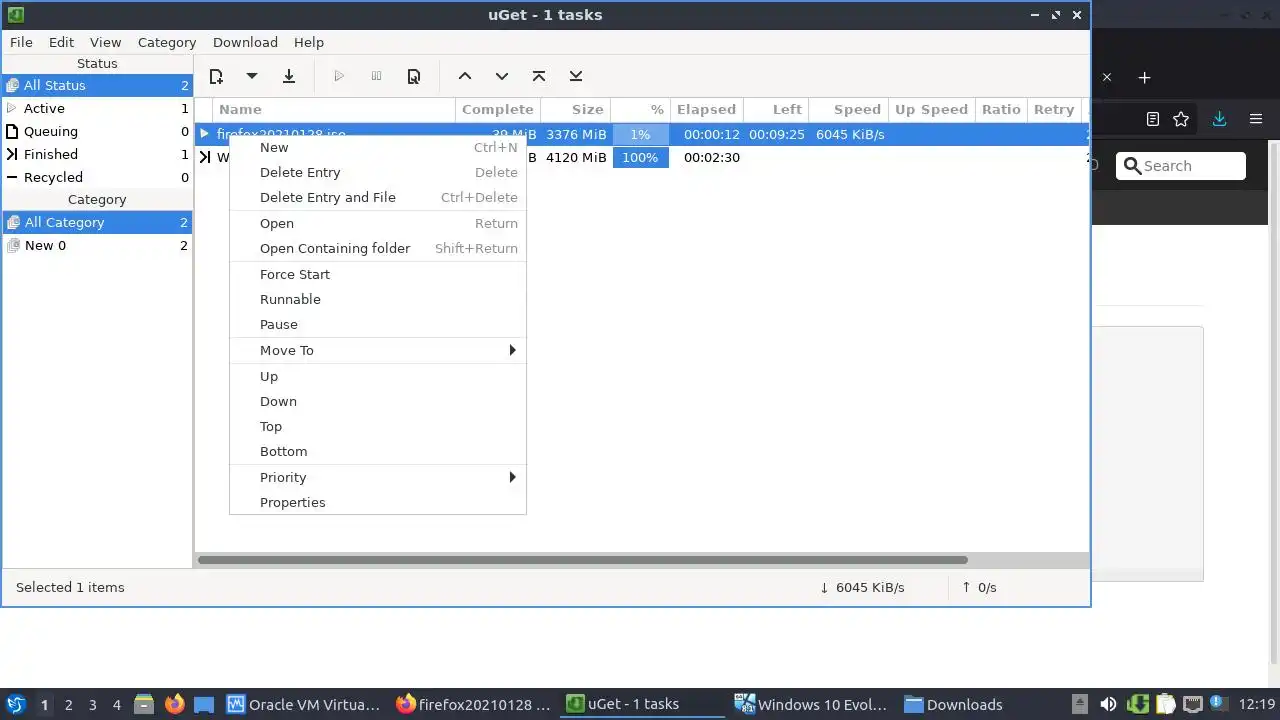Viewport: 1280px width, 720px height.
Task: Choose Delete Entry and File
Action: tap(378, 197)
